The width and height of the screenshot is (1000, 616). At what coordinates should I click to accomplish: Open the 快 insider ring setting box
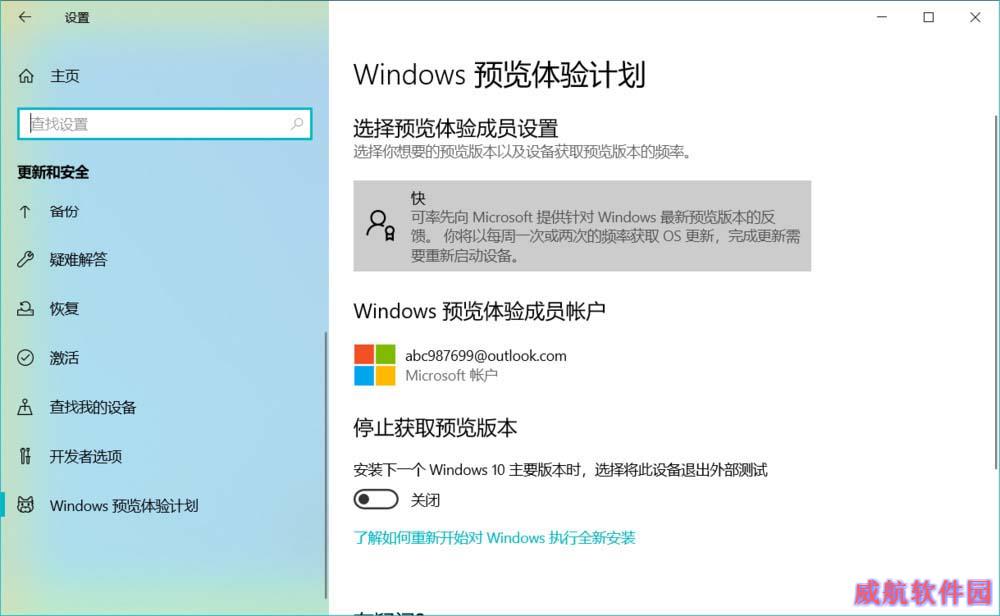tap(582, 226)
